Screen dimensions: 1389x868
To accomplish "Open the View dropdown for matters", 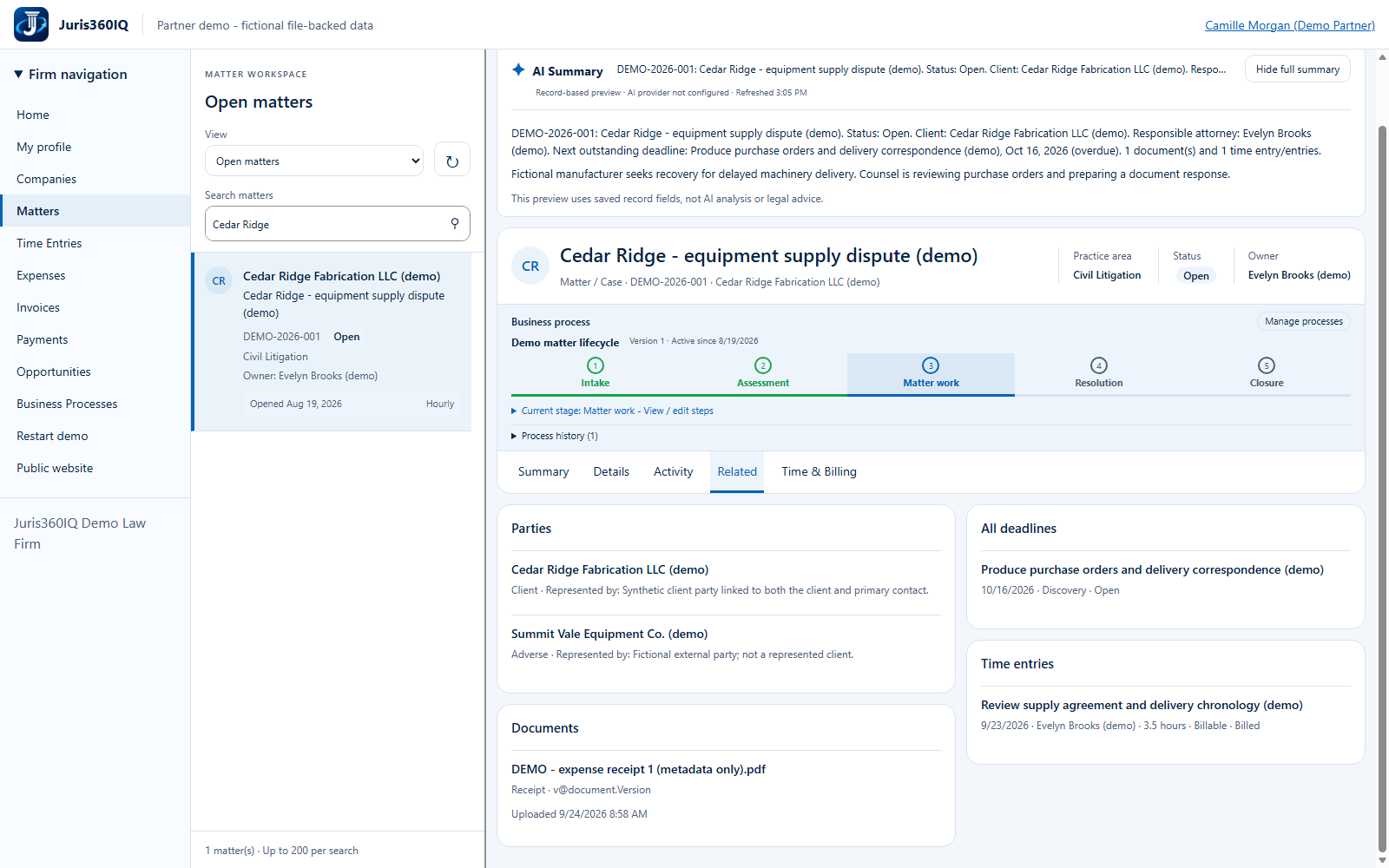I will (314, 161).
